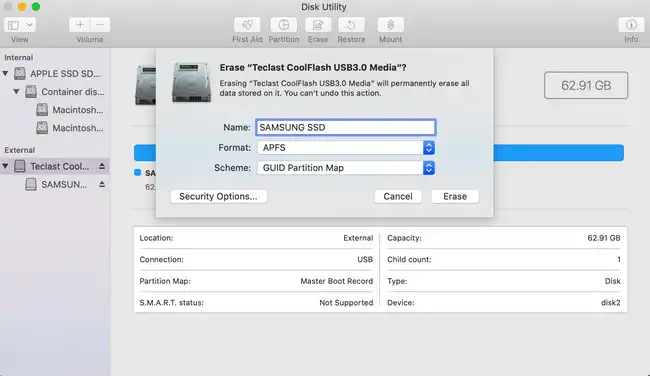Click the Name field containing SAMSUNG SSD
This screenshot has width=650, height=376.
[x=346, y=127]
